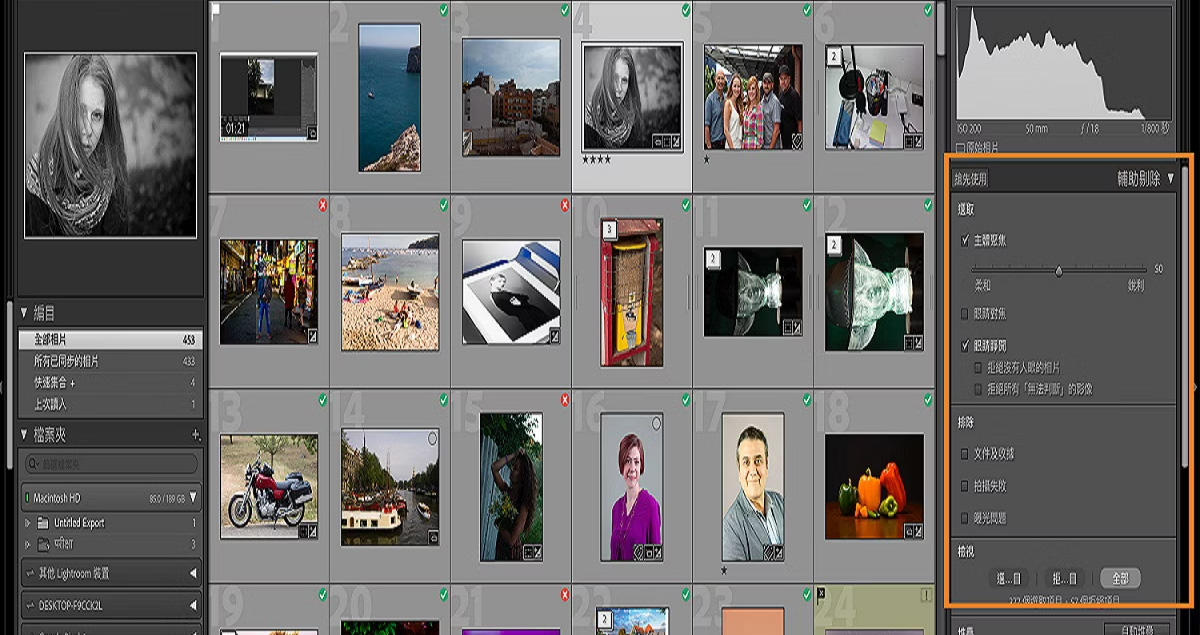Click the develop-settings badge on the peppers thumbnail
1200x635 pixels.
click(918, 532)
